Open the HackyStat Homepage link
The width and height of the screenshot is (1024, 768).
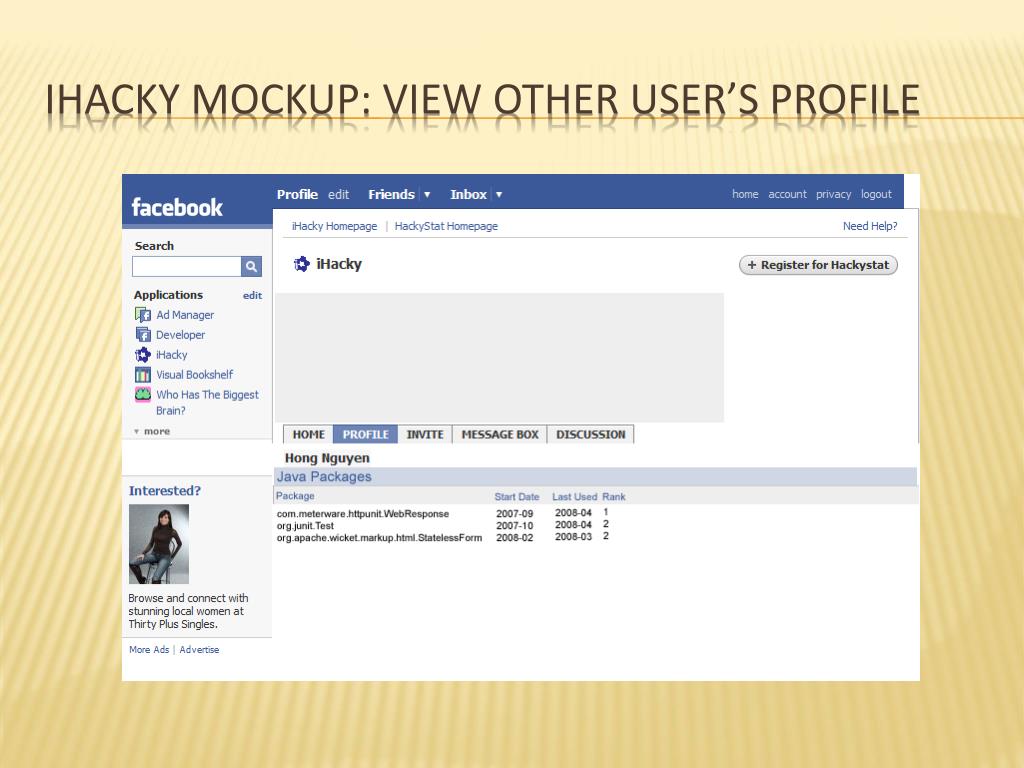tap(446, 226)
